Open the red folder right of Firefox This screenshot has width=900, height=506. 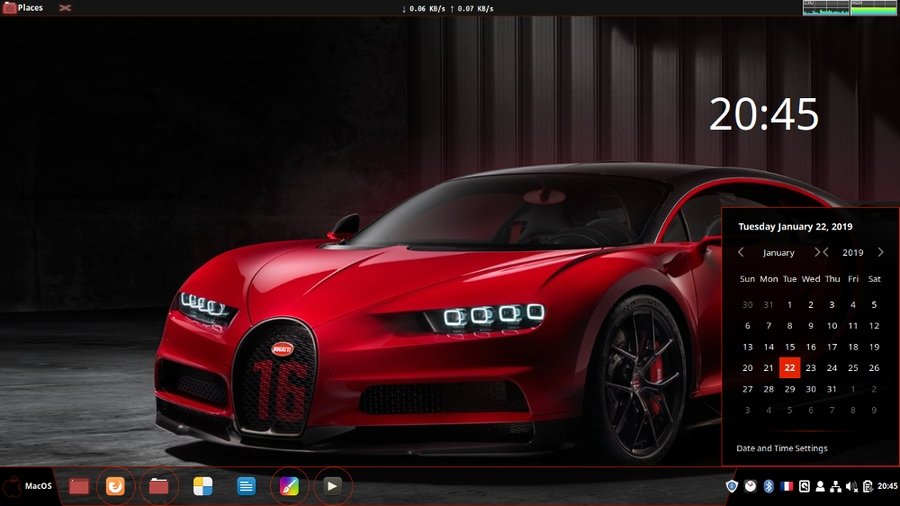(158, 486)
